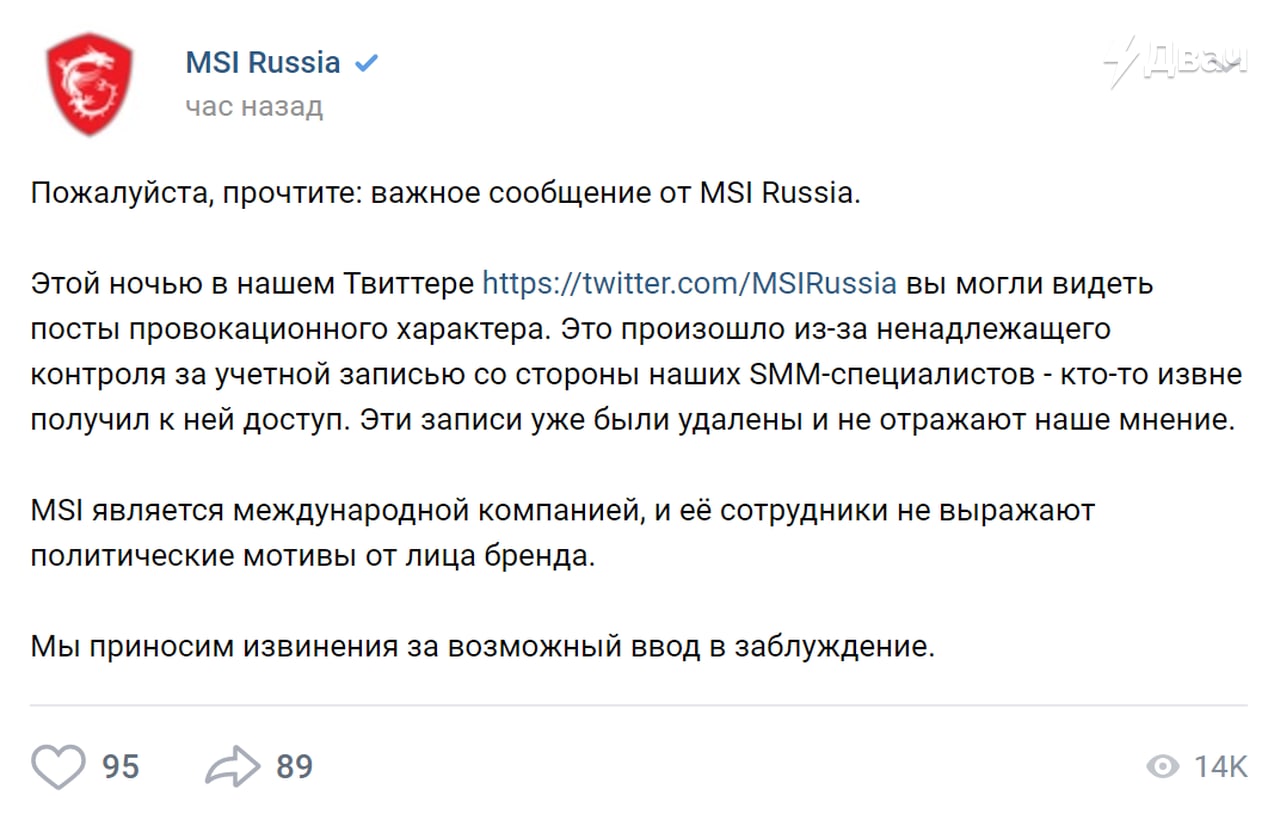The height and width of the screenshot is (814, 1280).
Task: Click the 14K views count
Action: pos(1221,767)
